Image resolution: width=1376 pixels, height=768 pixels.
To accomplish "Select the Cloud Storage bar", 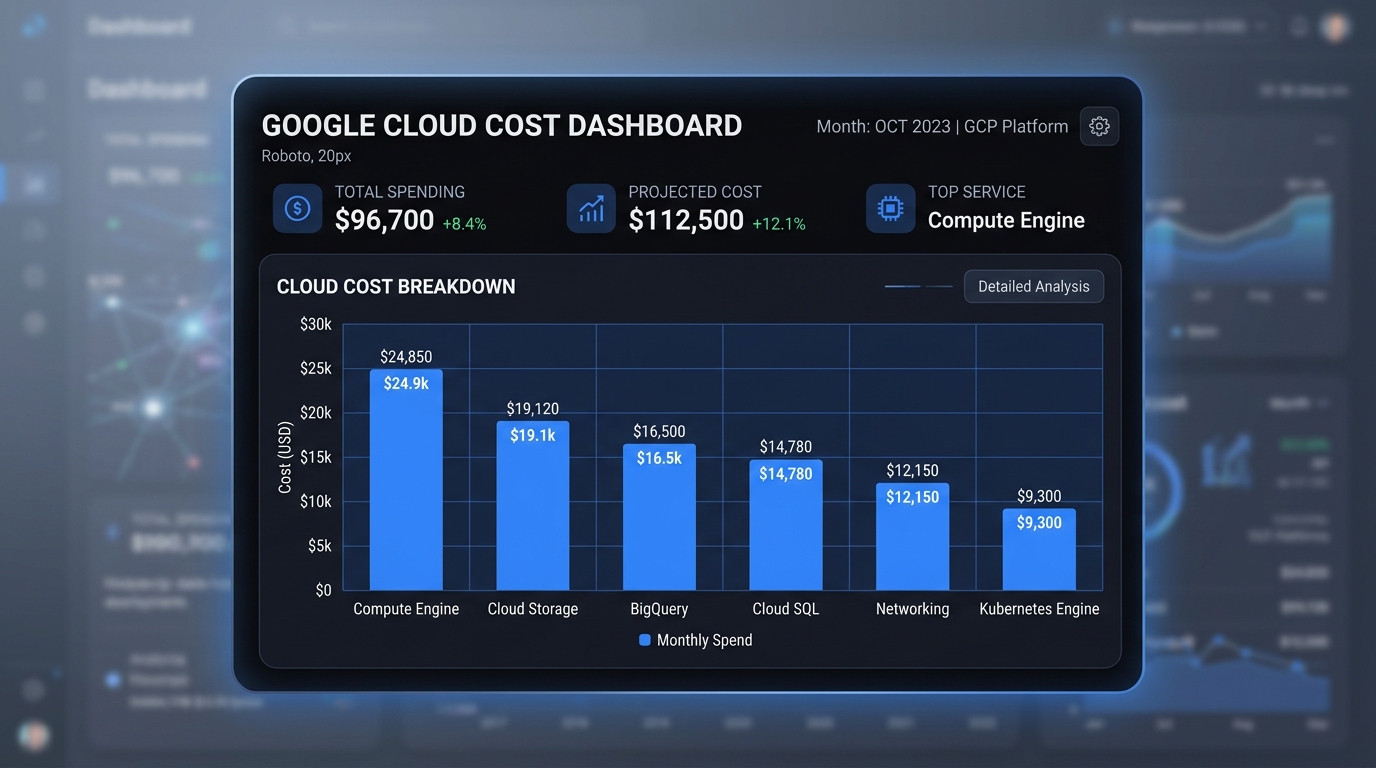I will click(x=533, y=505).
